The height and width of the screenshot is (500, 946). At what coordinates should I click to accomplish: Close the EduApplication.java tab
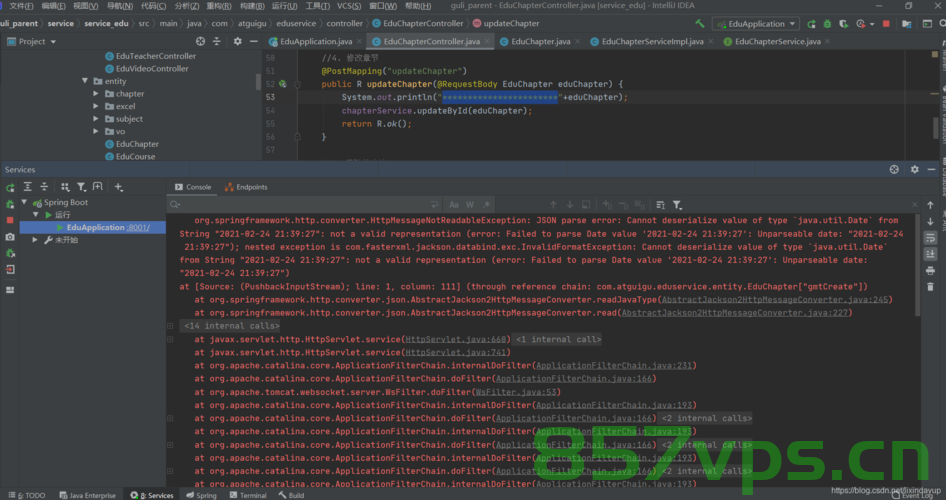(x=360, y=42)
